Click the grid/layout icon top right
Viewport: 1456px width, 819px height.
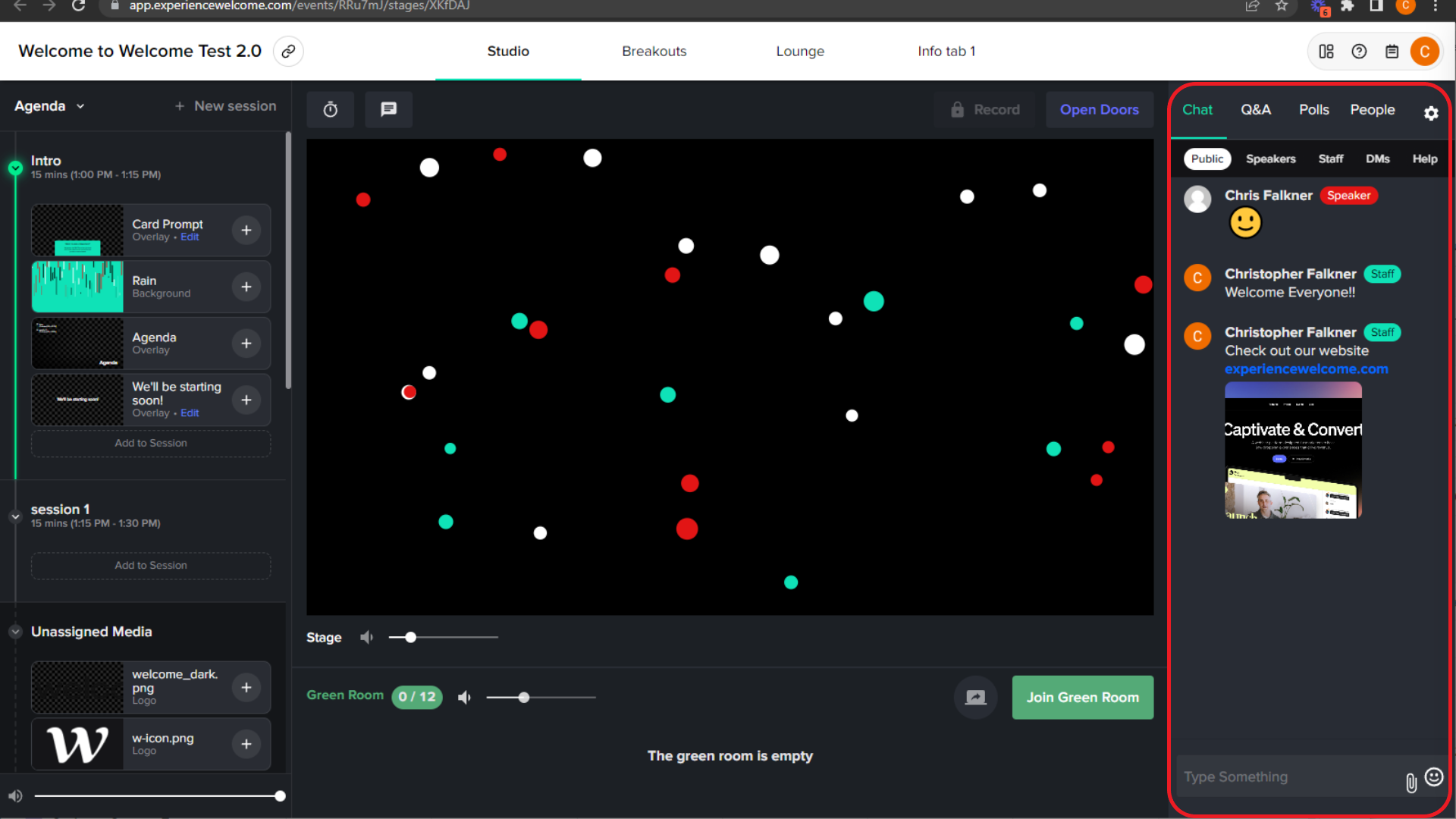pyautogui.click(x=1326, y=51)
